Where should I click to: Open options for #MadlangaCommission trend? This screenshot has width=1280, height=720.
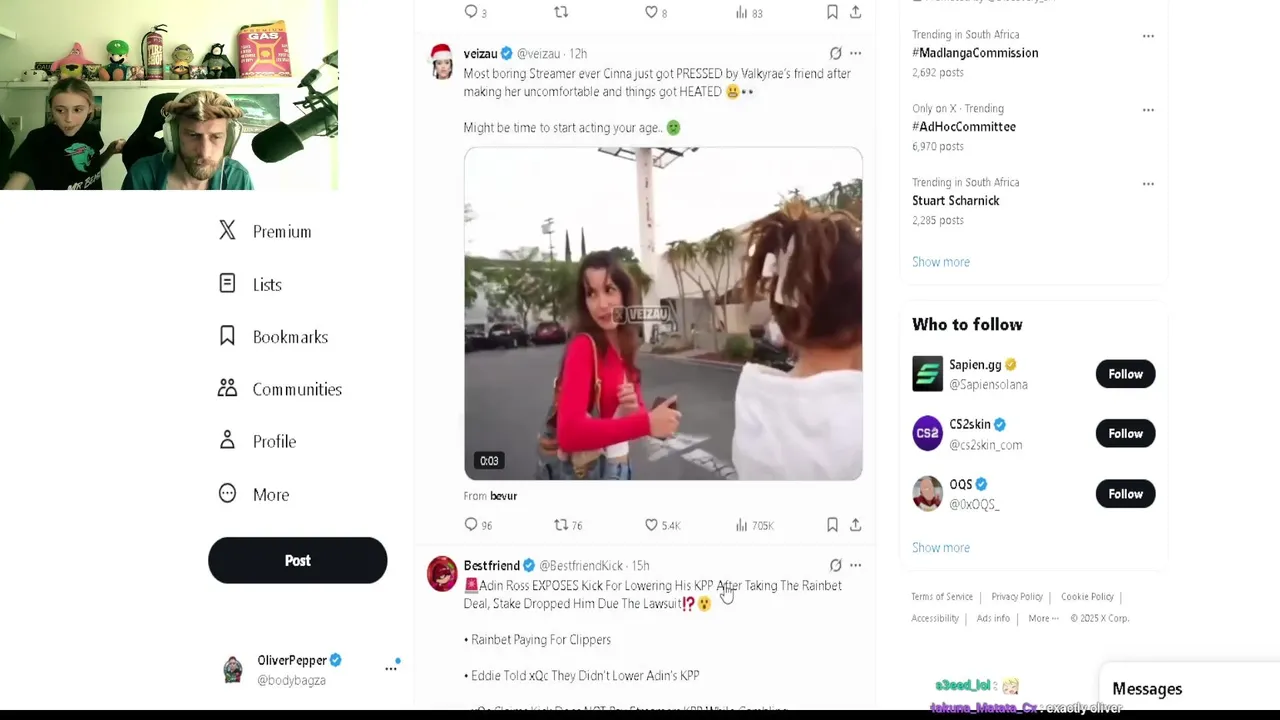(1148, 36)
